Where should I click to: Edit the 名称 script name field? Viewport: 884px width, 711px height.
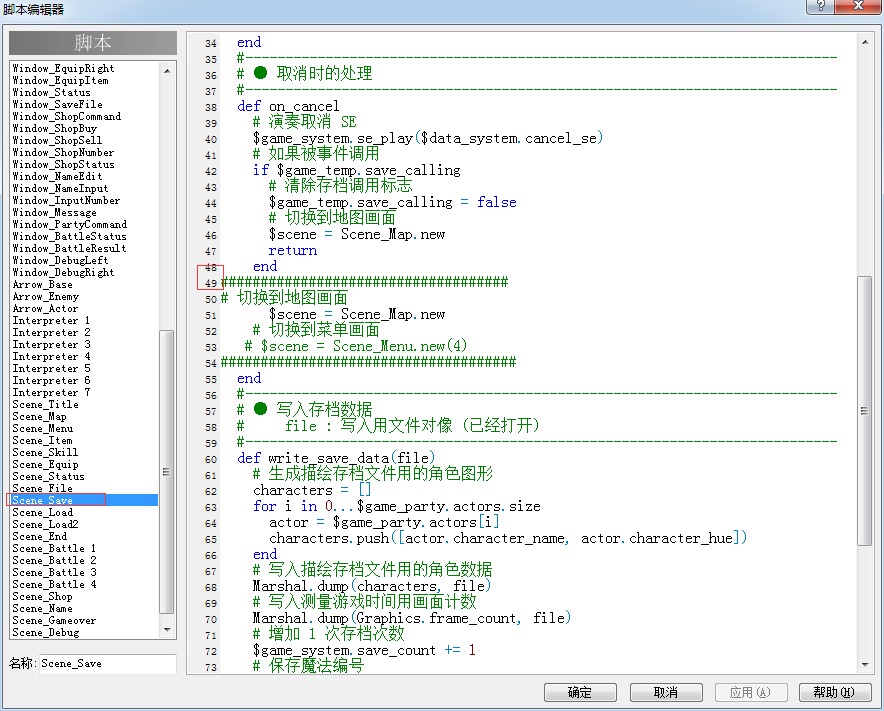(x=108, y=664)
